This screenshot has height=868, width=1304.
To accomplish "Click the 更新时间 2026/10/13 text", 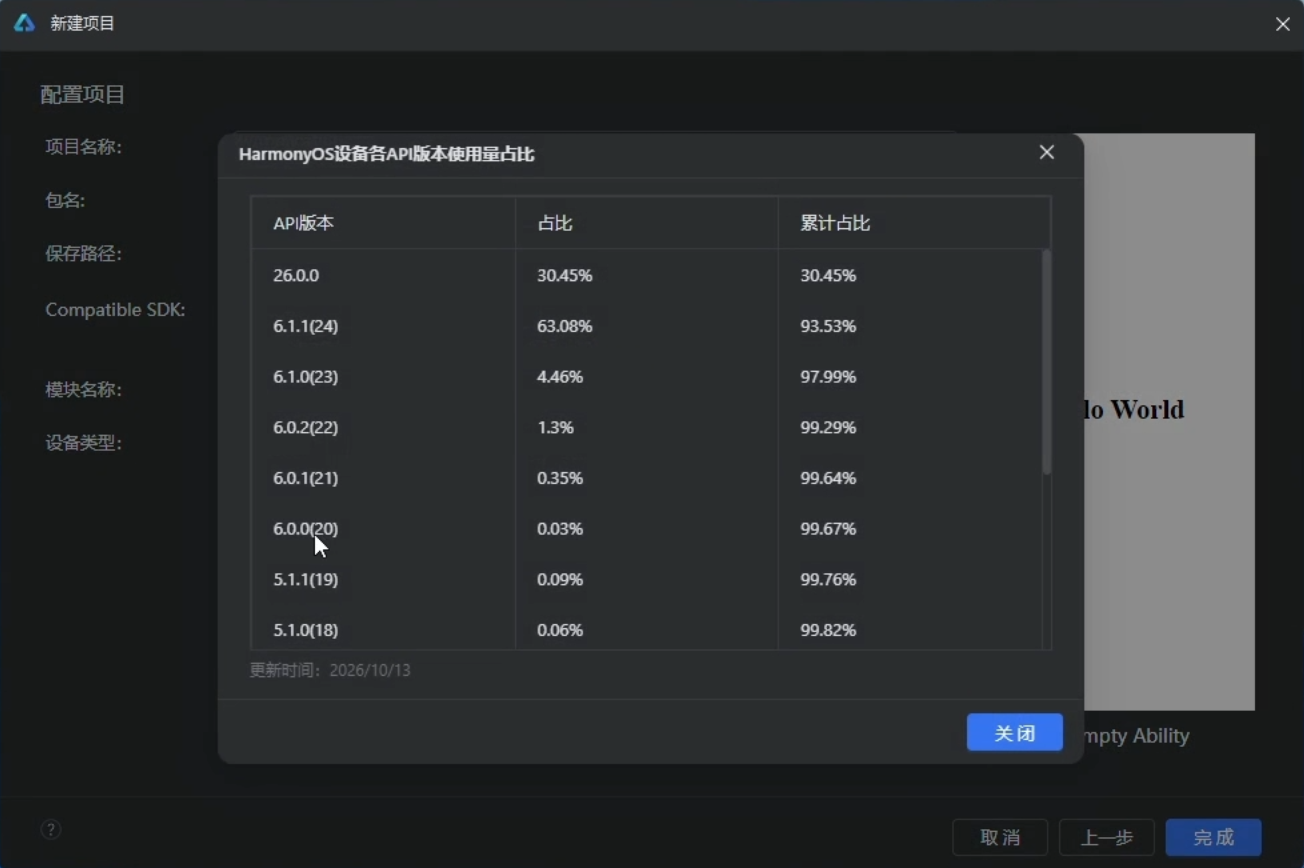I will tap(330, 670).
